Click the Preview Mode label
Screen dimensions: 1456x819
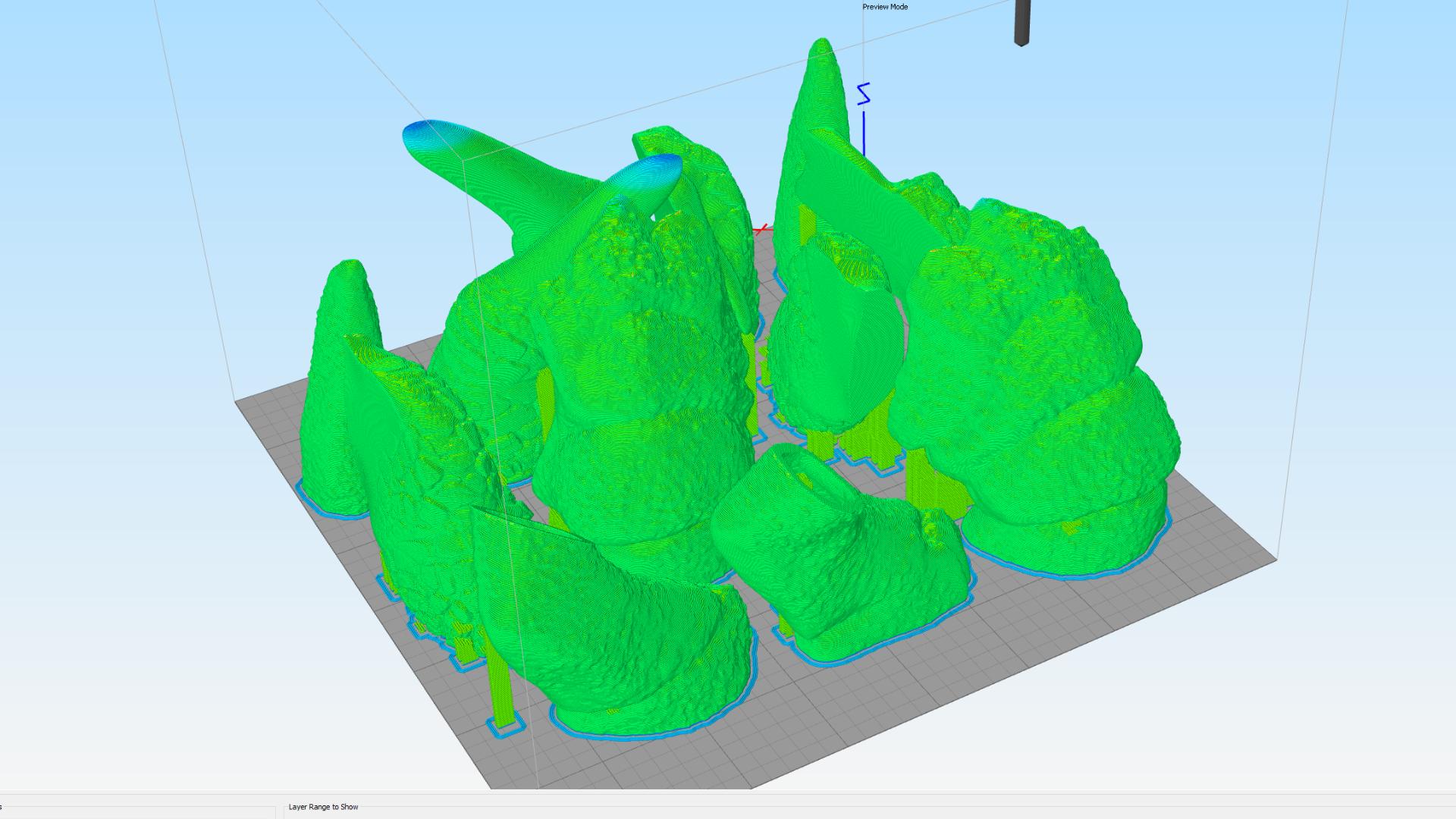tap(883, 7)
